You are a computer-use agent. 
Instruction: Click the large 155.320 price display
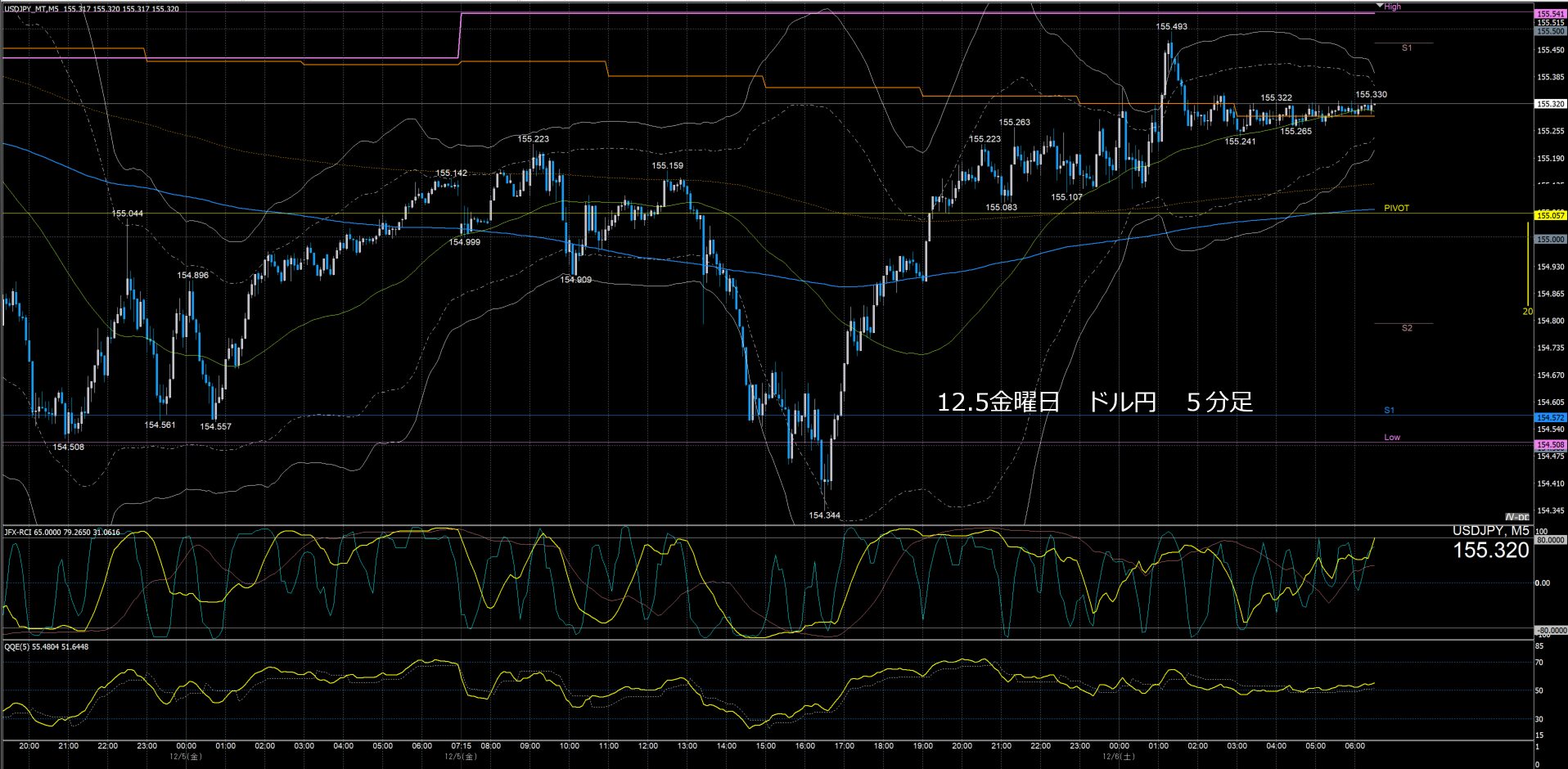pos(1490,551)
